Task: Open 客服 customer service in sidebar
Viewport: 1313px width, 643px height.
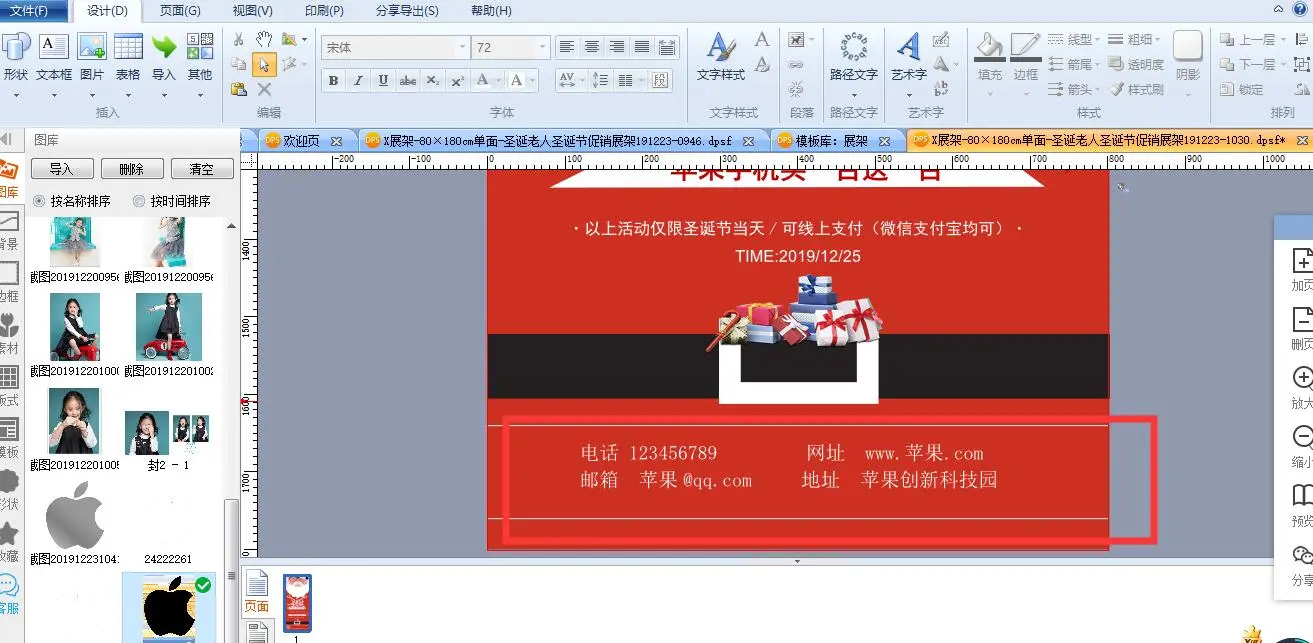Action: (x=9, y=595)
